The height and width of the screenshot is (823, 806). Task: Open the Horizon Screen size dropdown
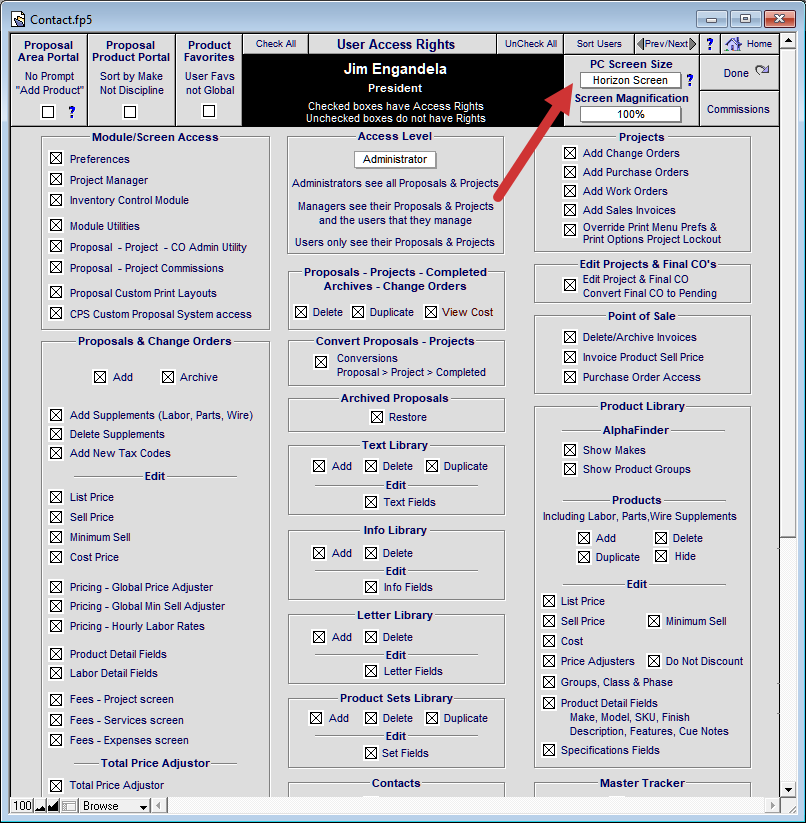coord(630,80)
